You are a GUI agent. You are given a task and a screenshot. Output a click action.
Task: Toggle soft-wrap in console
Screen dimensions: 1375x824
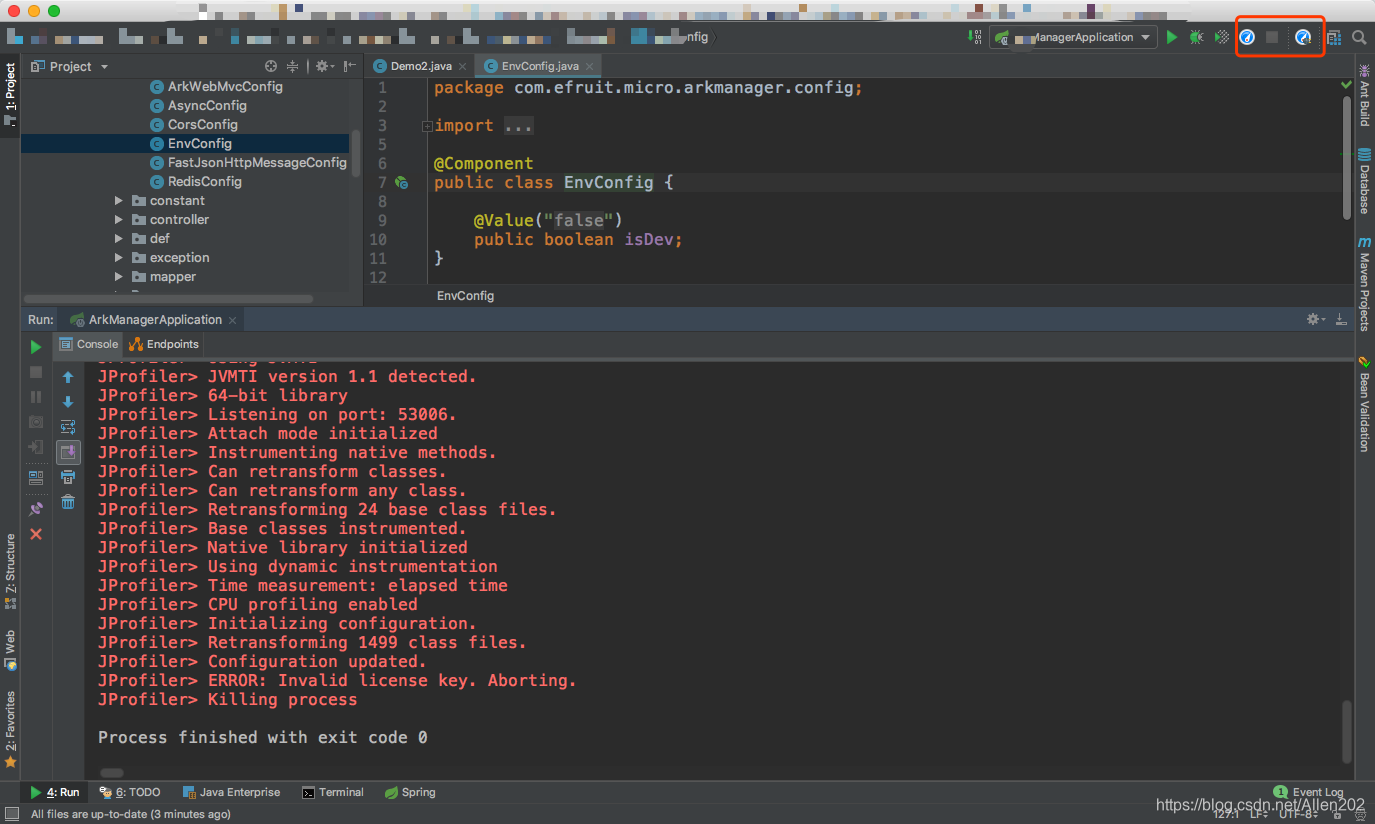point(68,427)
